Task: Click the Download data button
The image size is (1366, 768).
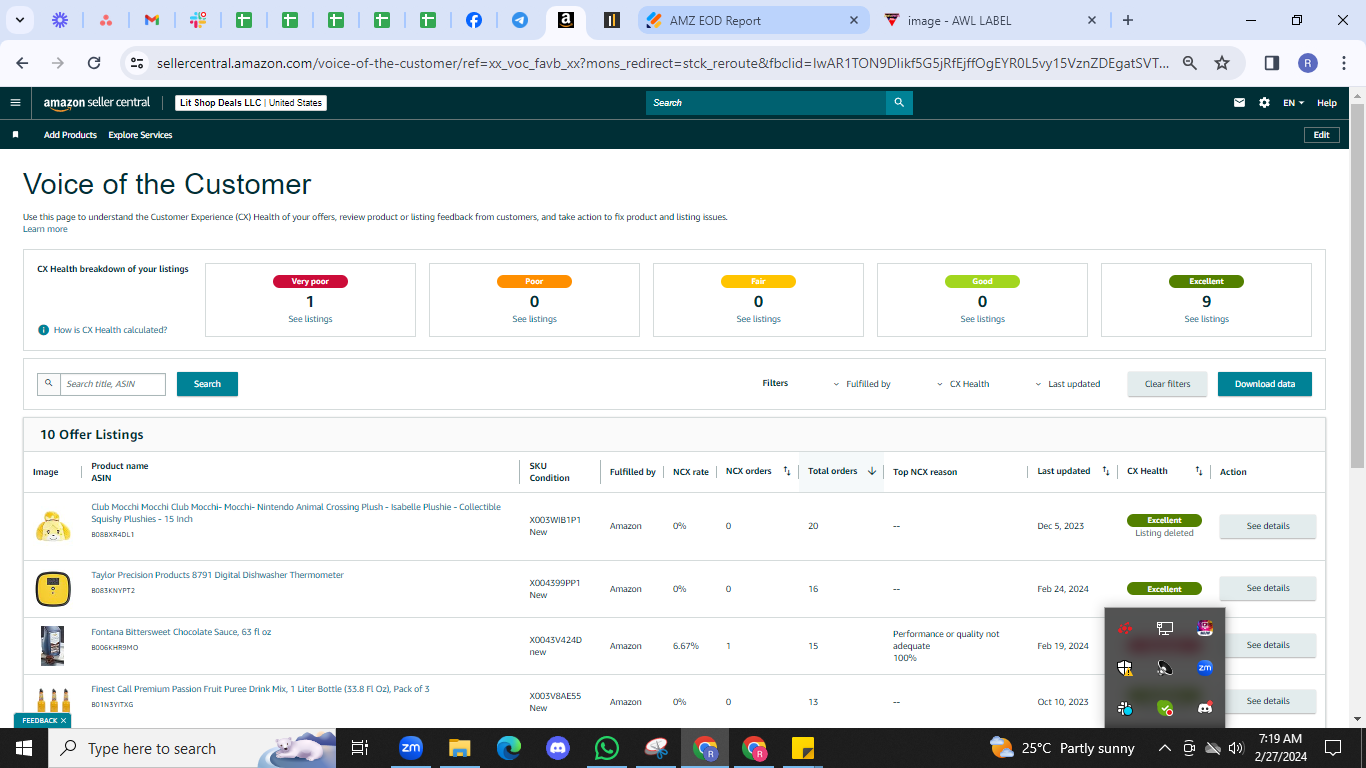Action: tap(1265, 384)
